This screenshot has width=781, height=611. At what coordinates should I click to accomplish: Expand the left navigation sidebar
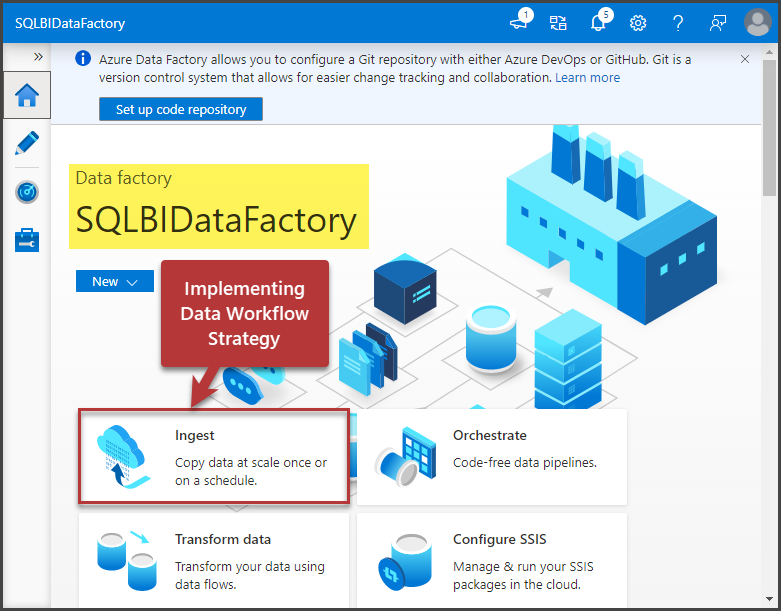point(38,57)
